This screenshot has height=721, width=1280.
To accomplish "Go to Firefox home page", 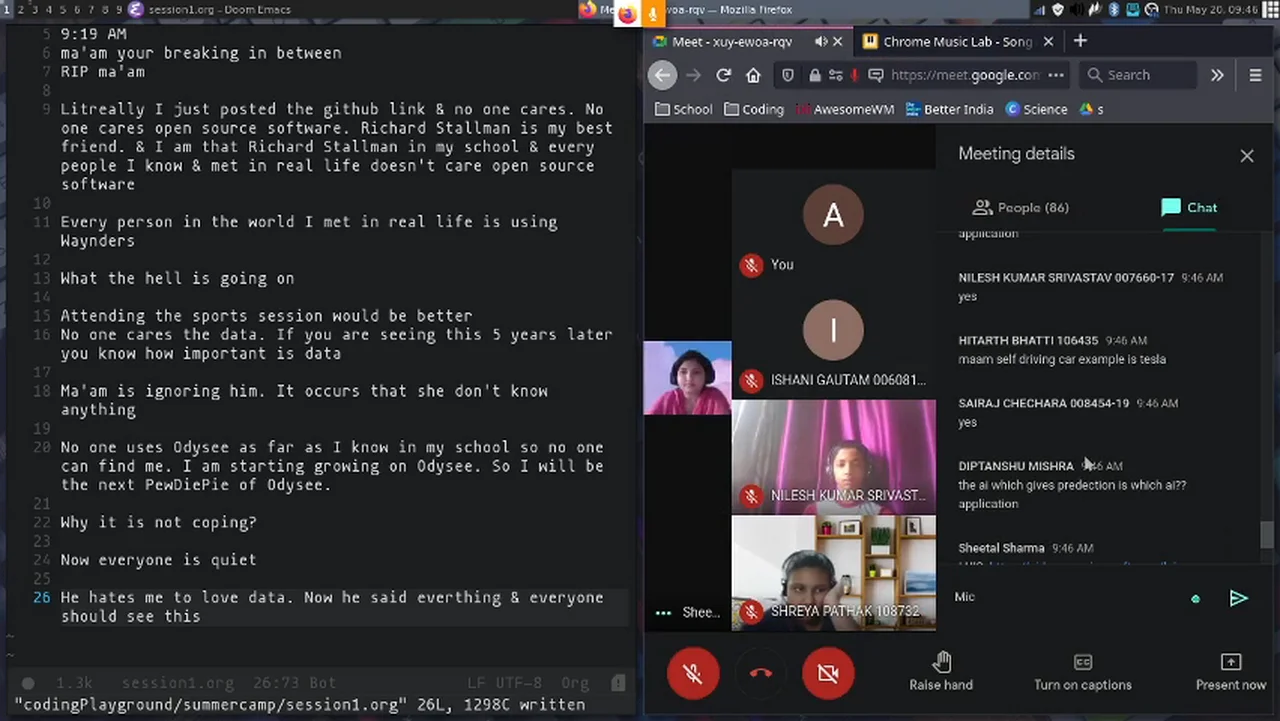I will [x=753, y=75].
